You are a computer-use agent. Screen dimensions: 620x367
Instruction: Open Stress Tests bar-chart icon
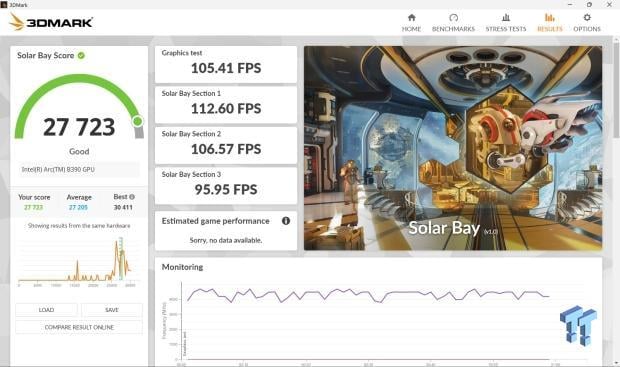506,17
